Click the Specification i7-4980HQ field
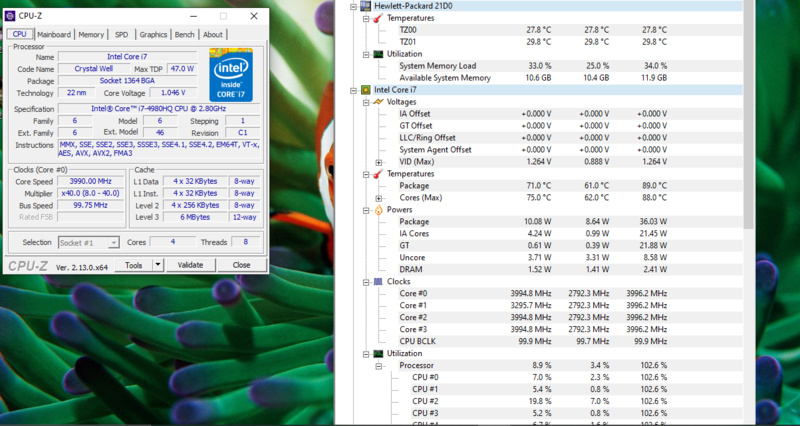Viewport: 800px width, 426px height. tap(159, 109)
